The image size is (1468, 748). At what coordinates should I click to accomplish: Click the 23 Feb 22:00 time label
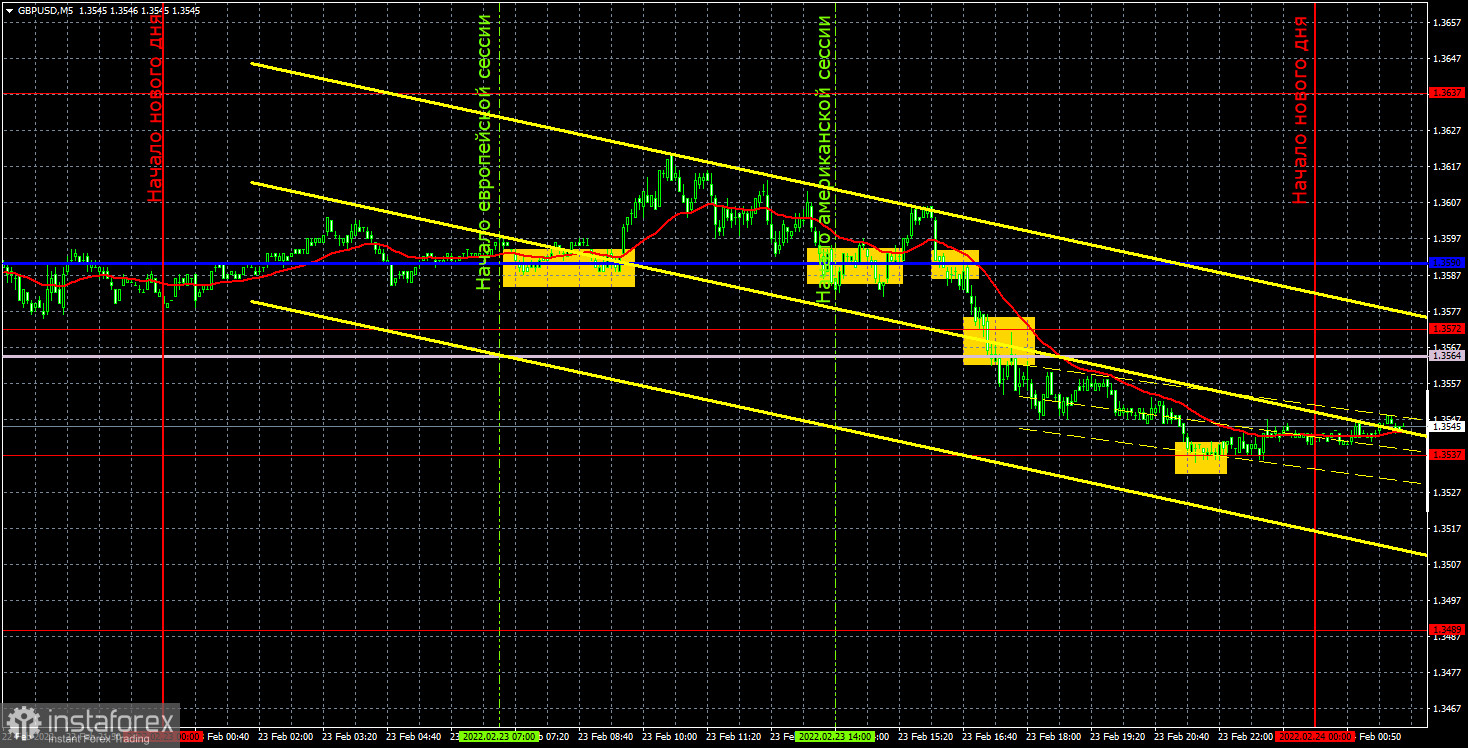tap(1245, 736)
